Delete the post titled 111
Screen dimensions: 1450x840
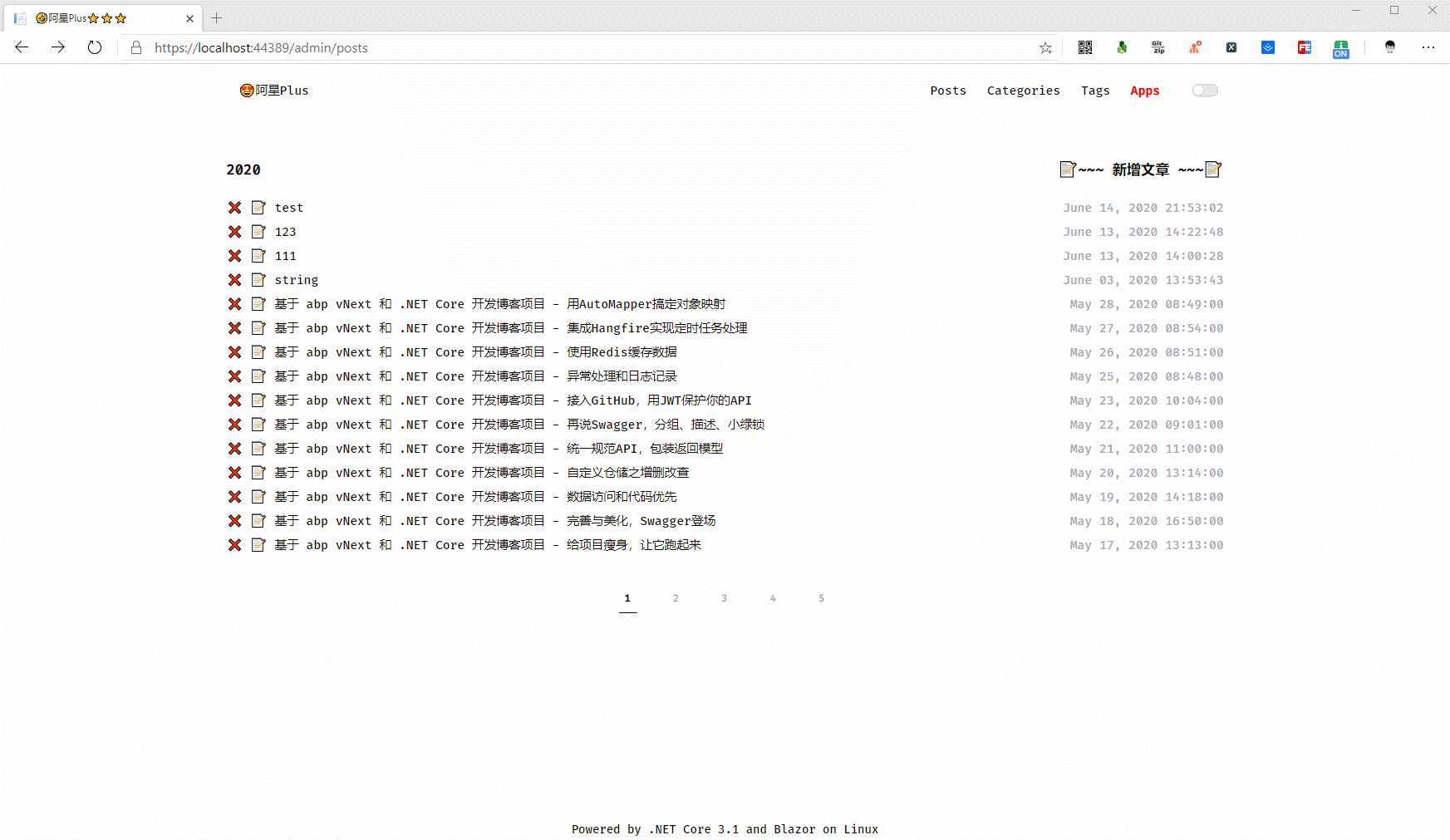click(235, 256)
